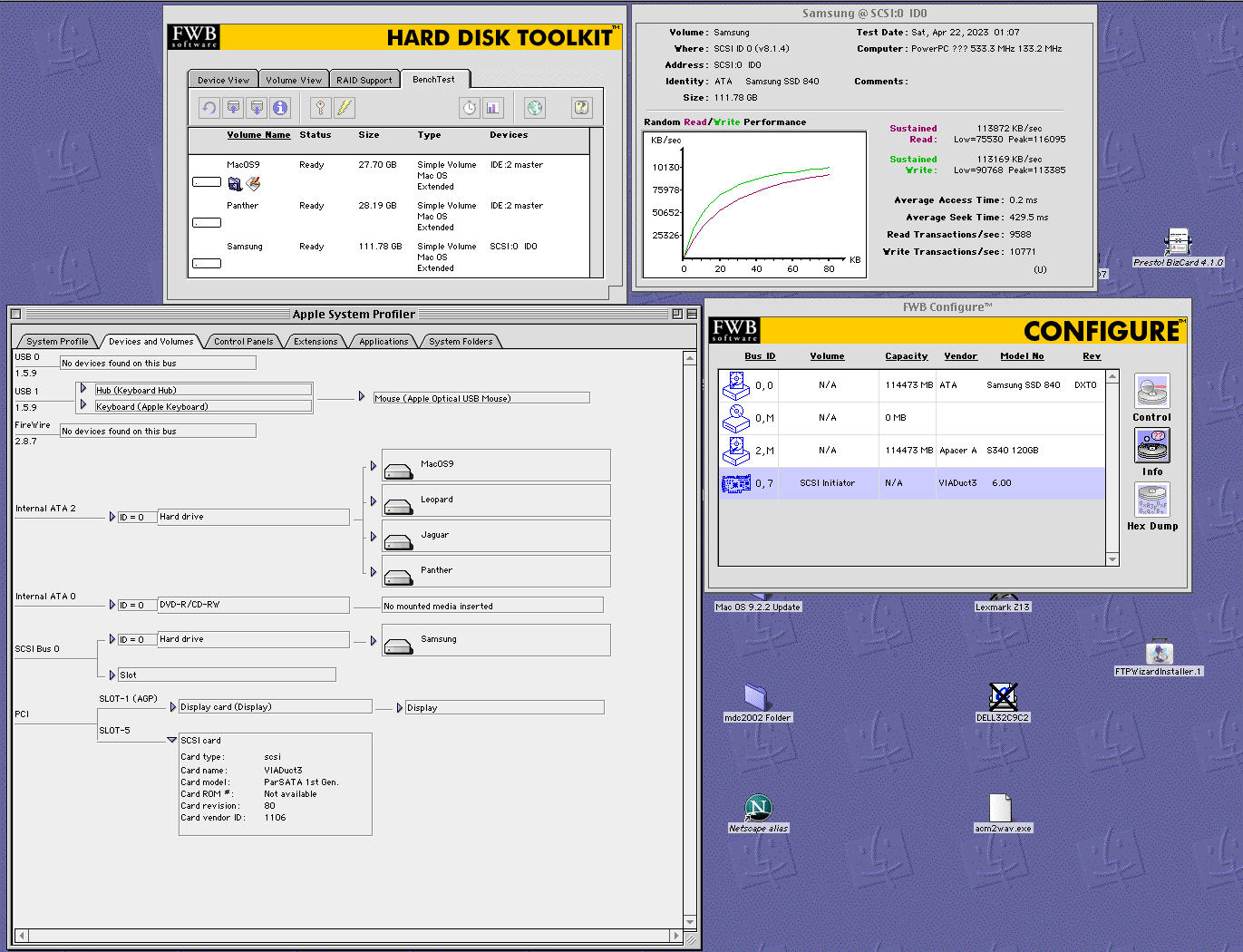The image size is (1243, 952).
Task: Click the Info icon in FWB Configure
Action: coord(1152,446)
